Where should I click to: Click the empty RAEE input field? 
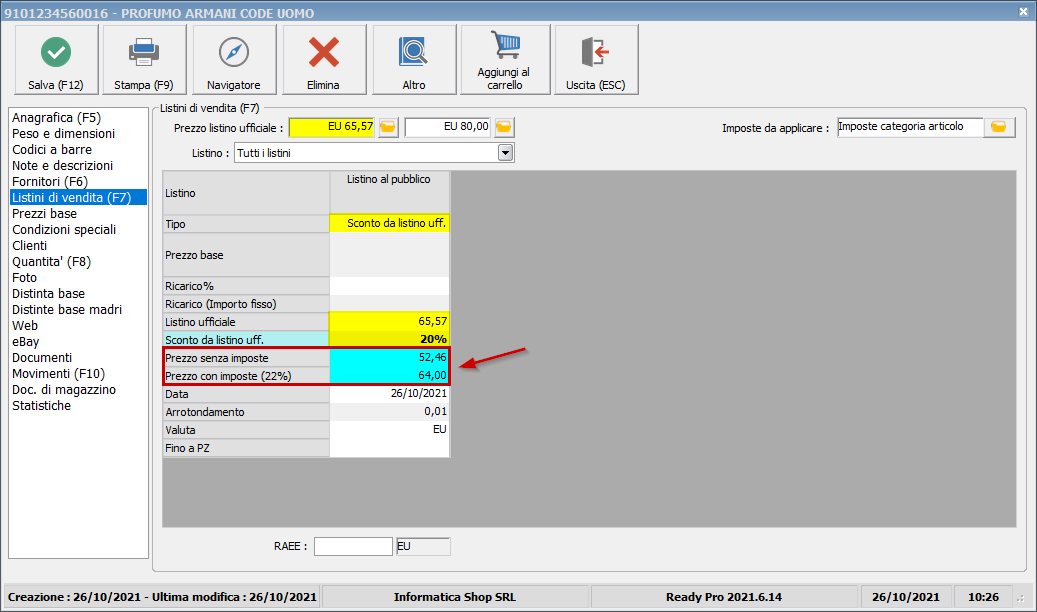point(353,546)
